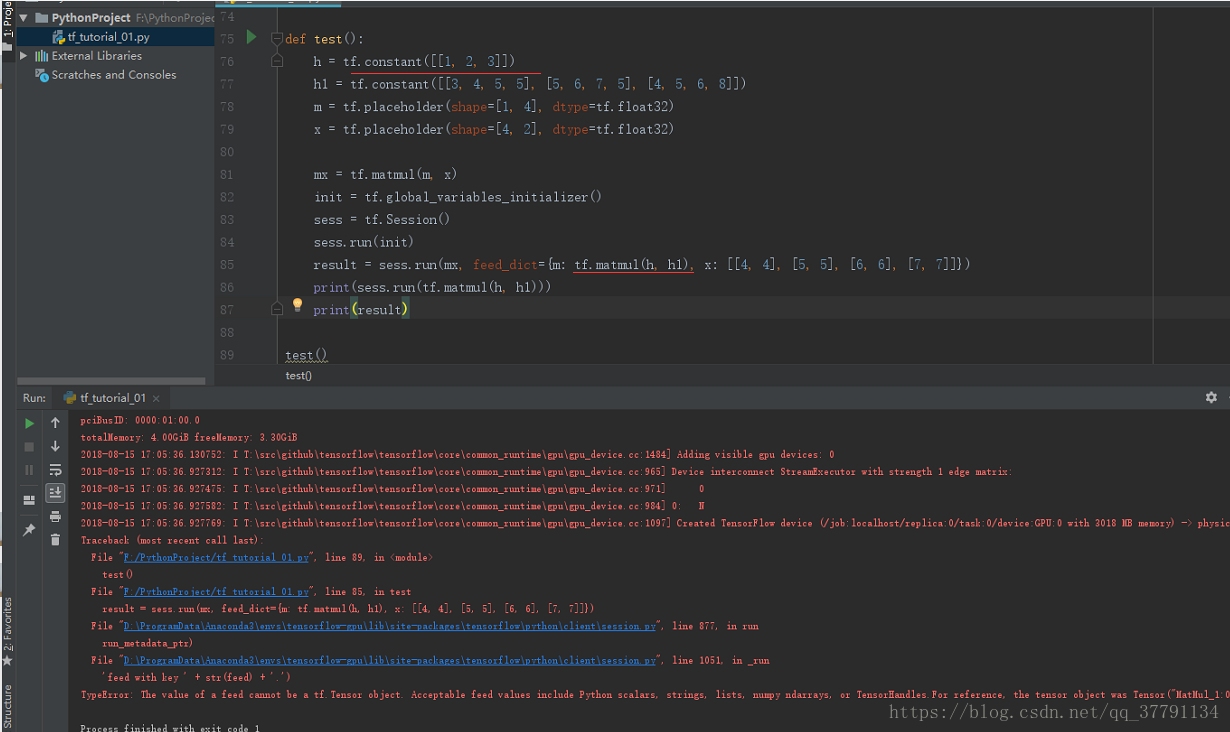Click the green run gutter arrow at line 75

(x=251, y=38)
